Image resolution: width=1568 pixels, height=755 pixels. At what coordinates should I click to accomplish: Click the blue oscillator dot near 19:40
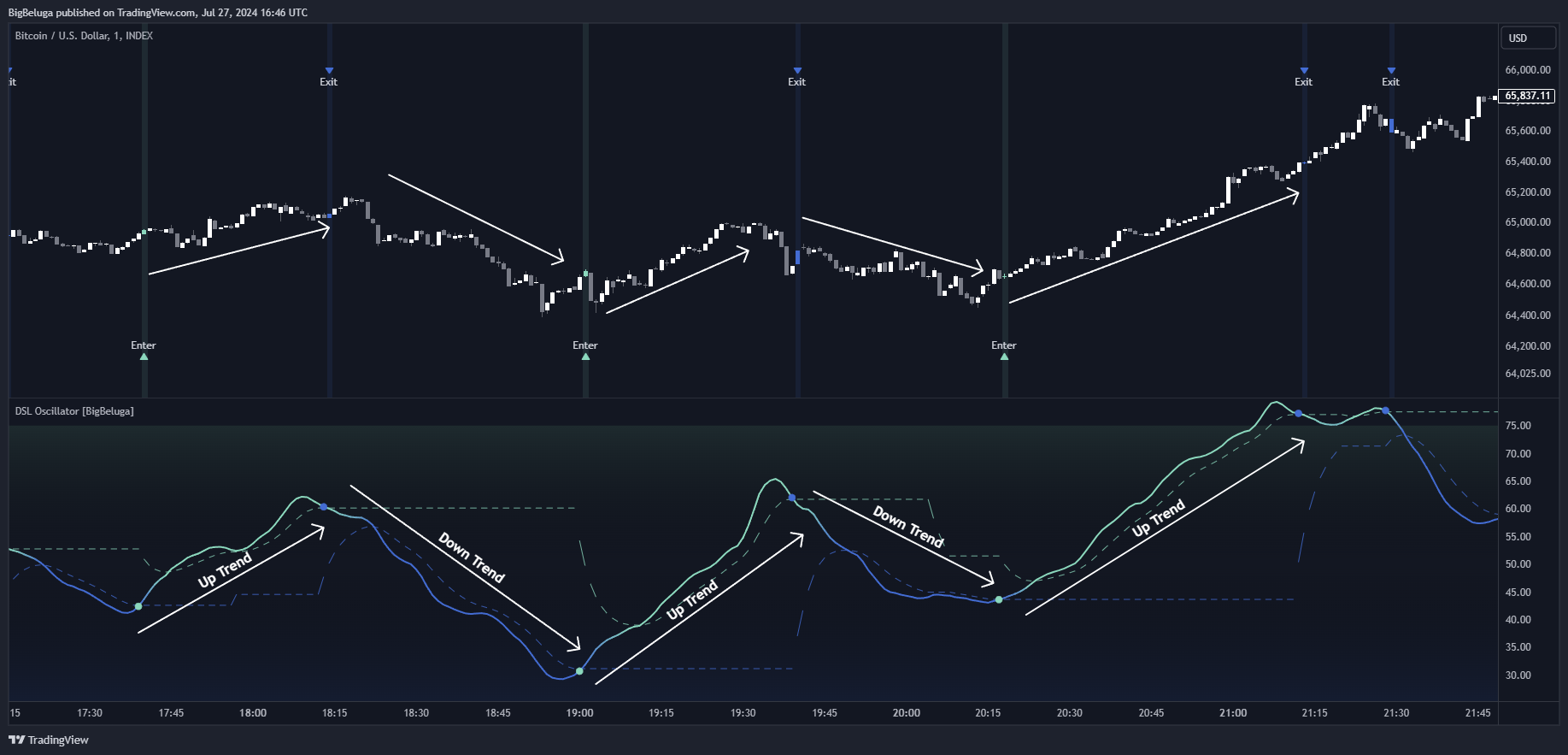tap(792, 498)
